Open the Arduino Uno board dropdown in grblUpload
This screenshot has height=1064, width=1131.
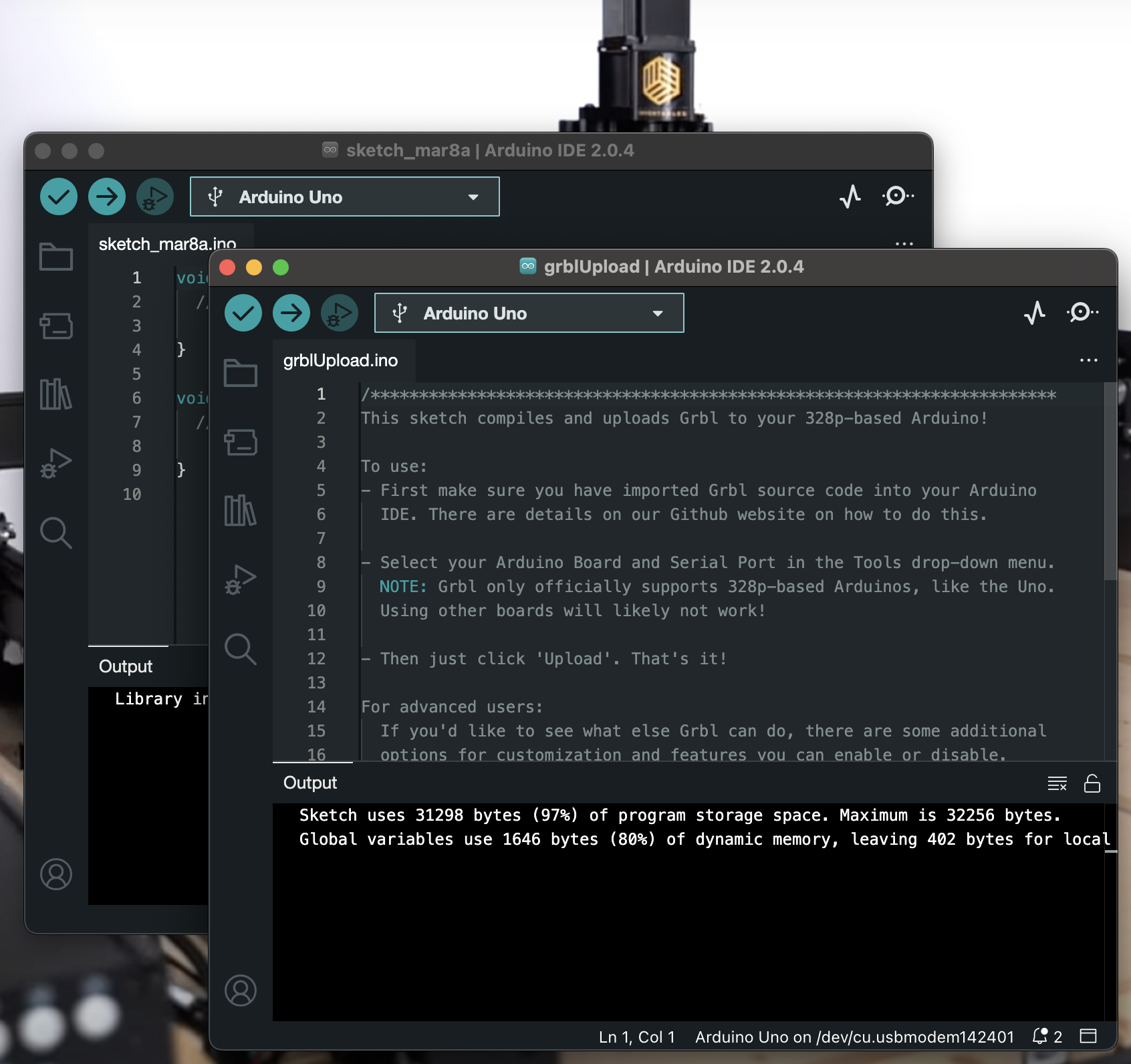(x=529, y=313)
